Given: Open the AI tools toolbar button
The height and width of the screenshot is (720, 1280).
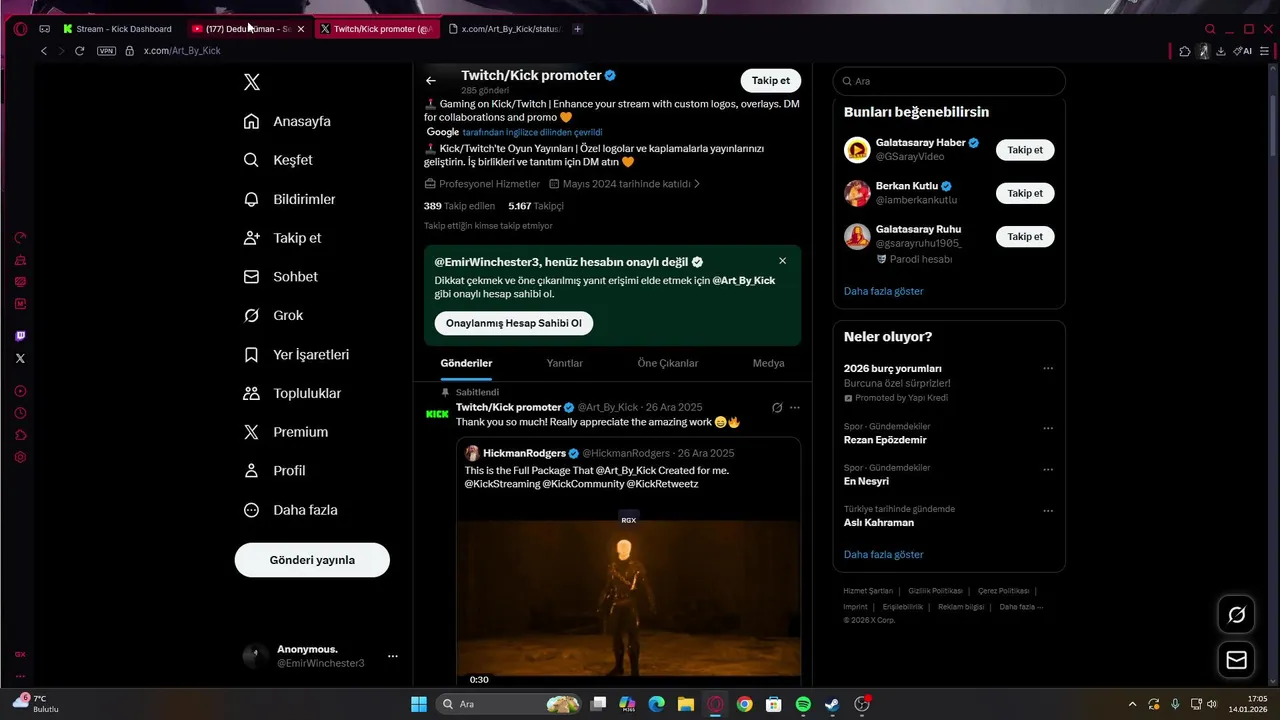Looking at the screenshot, I should (1243, 50).
